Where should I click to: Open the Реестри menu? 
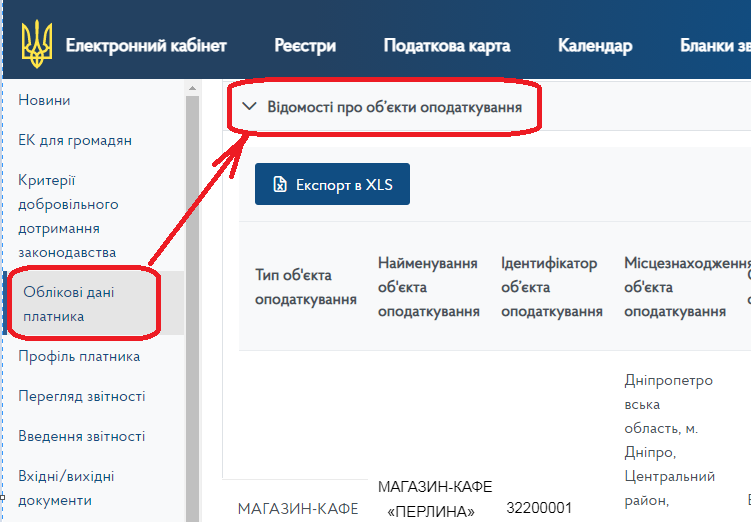305,46
